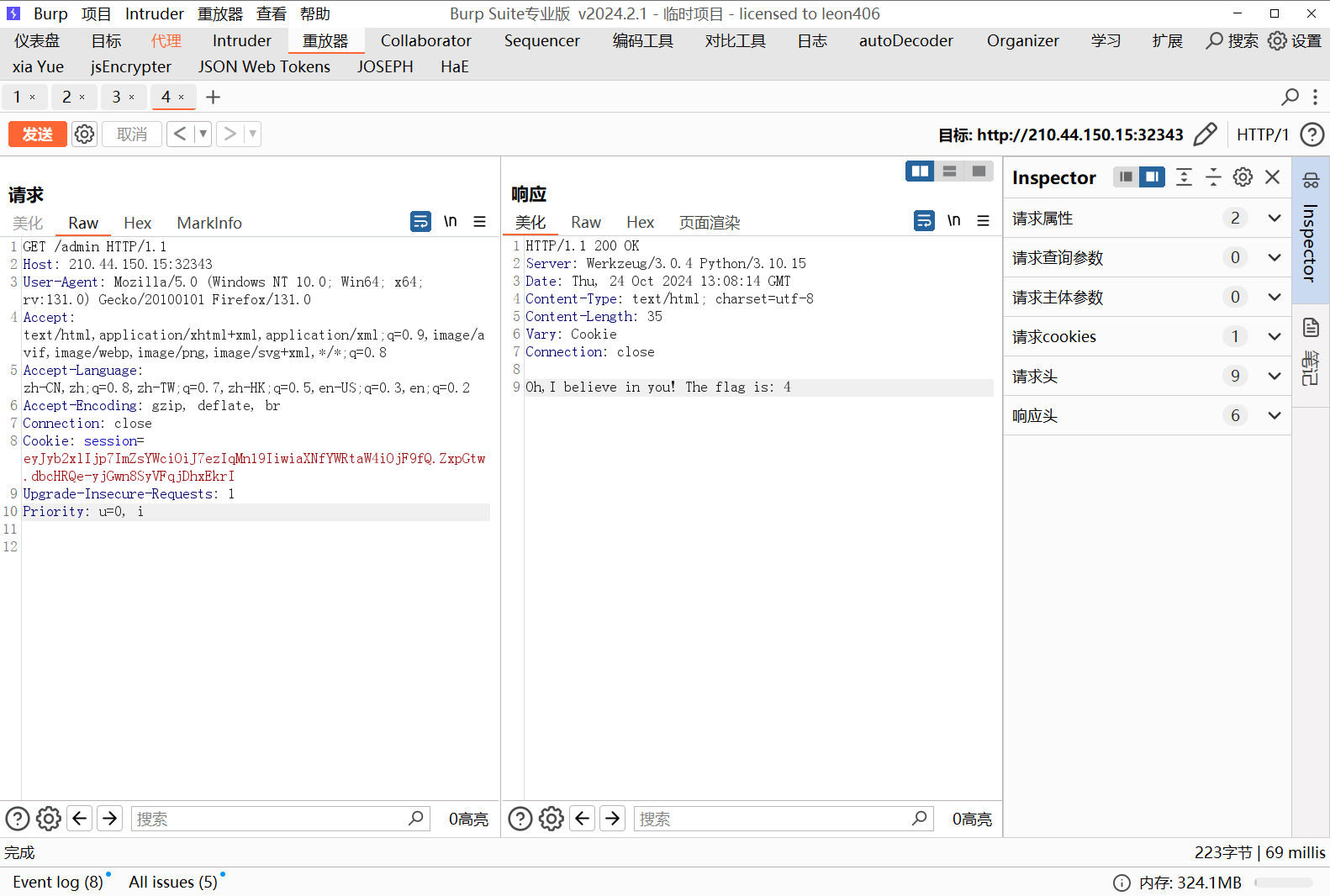Toggle \n non-printable chars in response panel
This screenshot has width=1330, height=896.
[x=954, y=220]
